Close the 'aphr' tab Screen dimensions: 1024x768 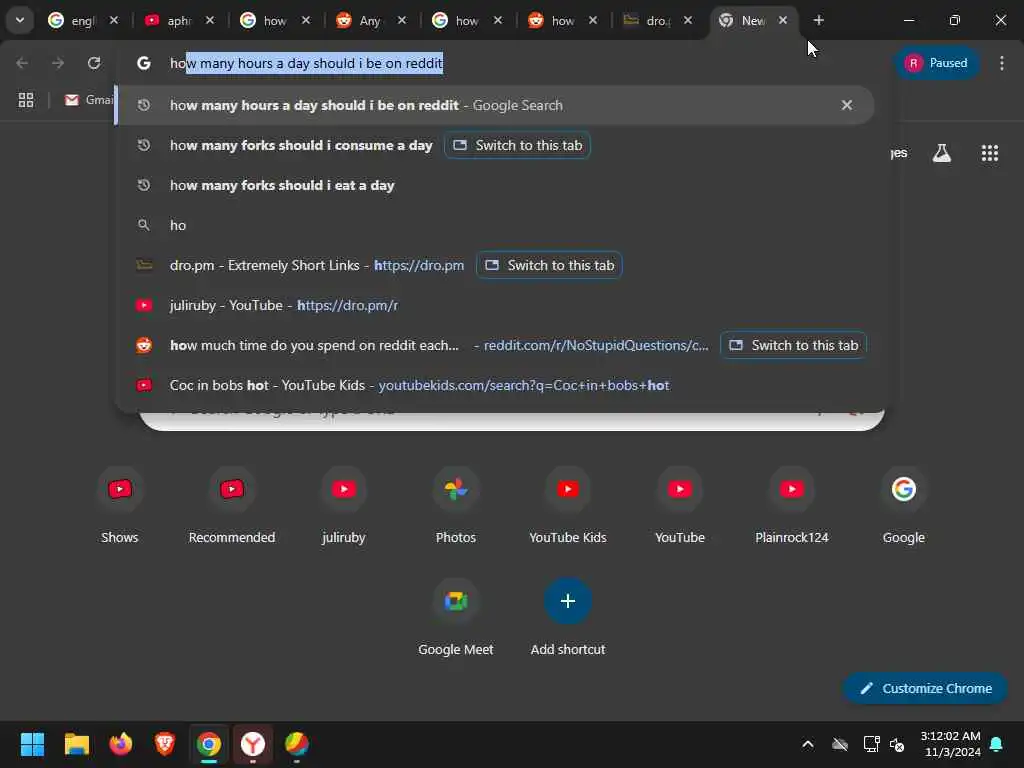(x=210, y=20)
